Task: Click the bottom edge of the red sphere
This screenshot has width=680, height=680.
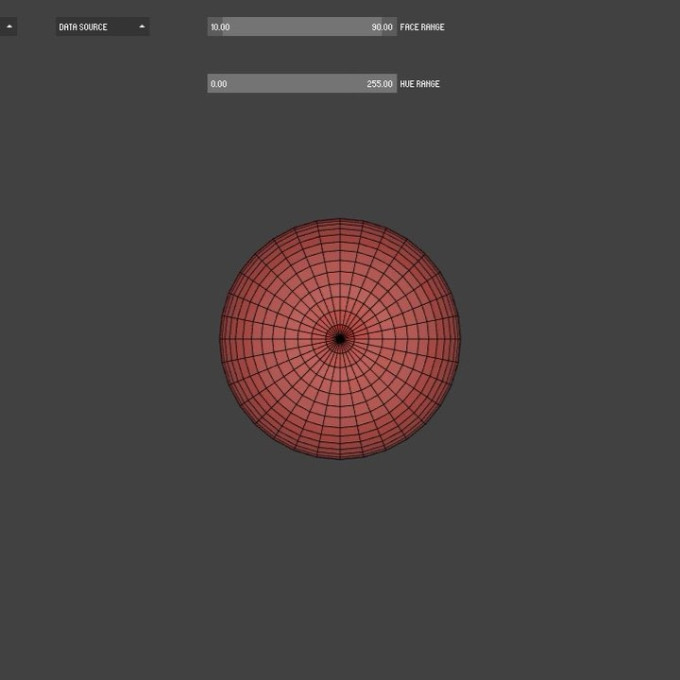Action: pos(340,457)
